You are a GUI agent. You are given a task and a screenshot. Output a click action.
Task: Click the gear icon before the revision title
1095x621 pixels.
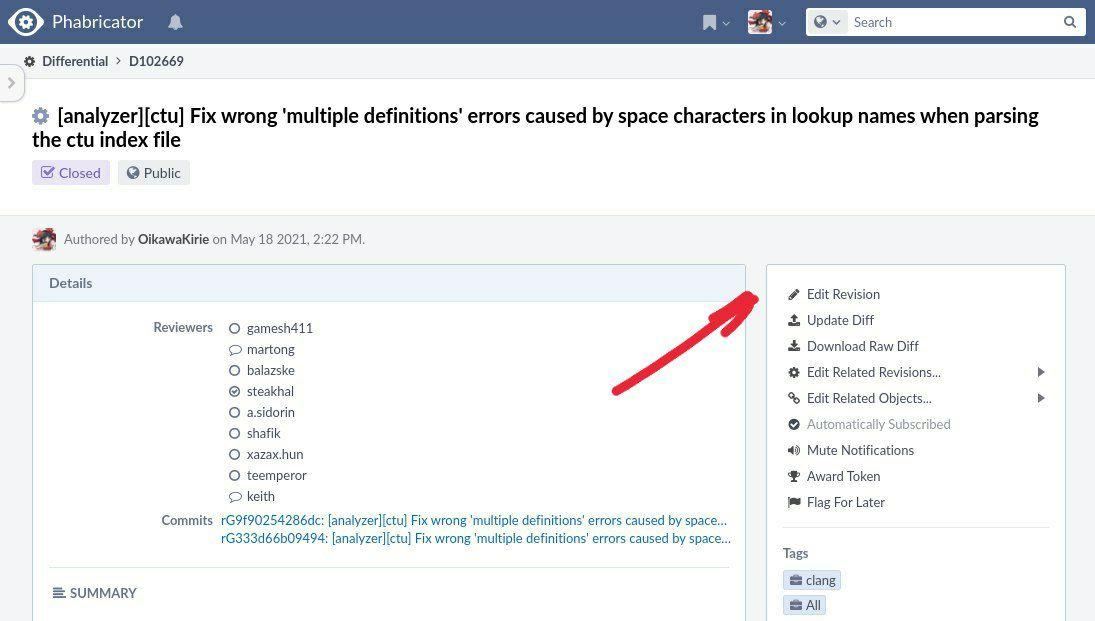point(41,115)
